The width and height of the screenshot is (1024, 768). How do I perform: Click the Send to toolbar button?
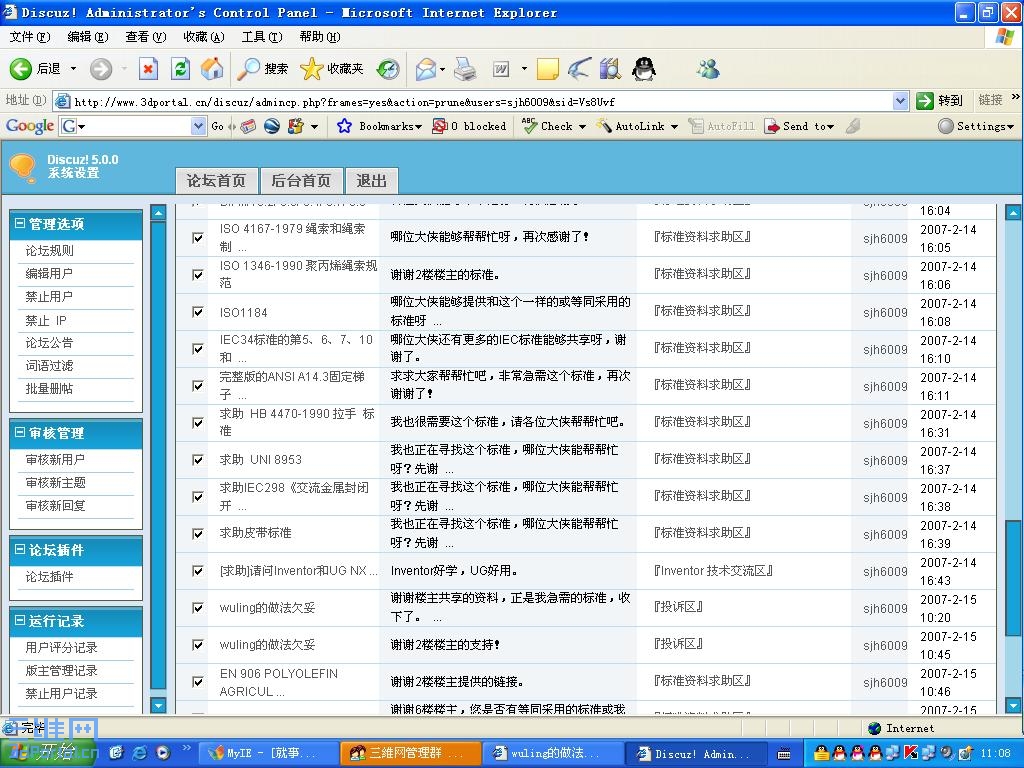(799, 126)
